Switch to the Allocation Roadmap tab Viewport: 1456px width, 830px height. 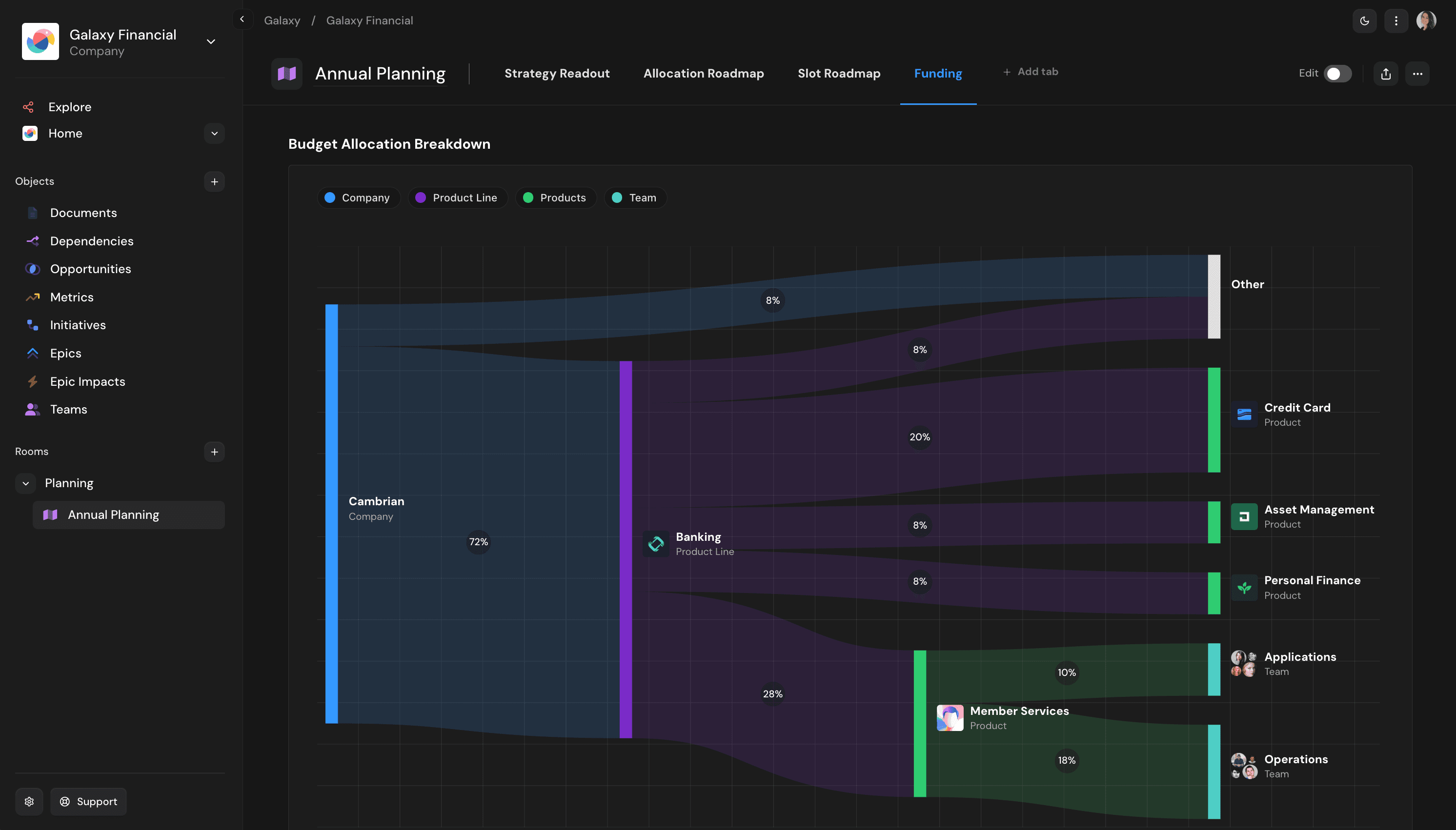pos(703,74)
